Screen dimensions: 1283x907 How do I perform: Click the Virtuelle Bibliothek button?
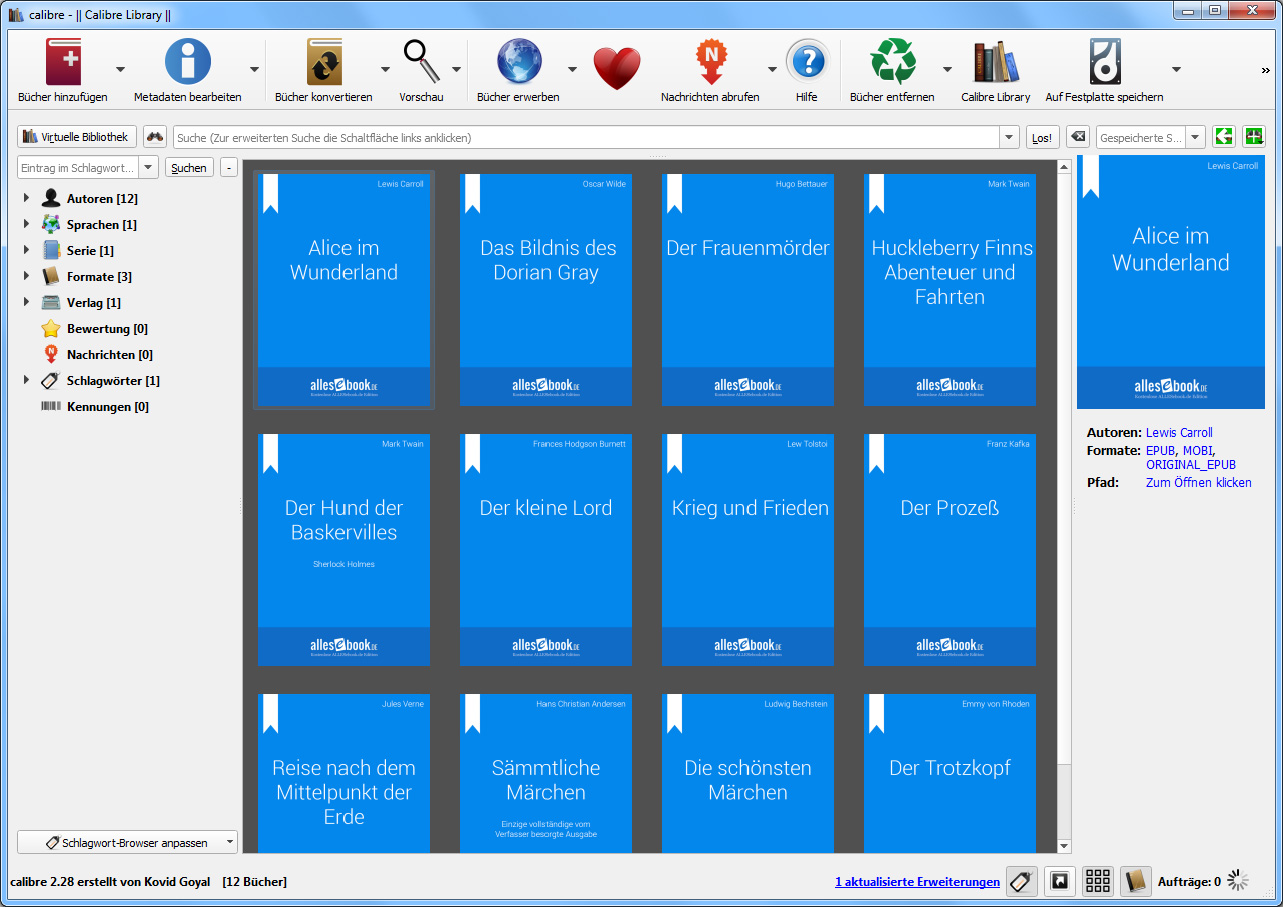77,137
